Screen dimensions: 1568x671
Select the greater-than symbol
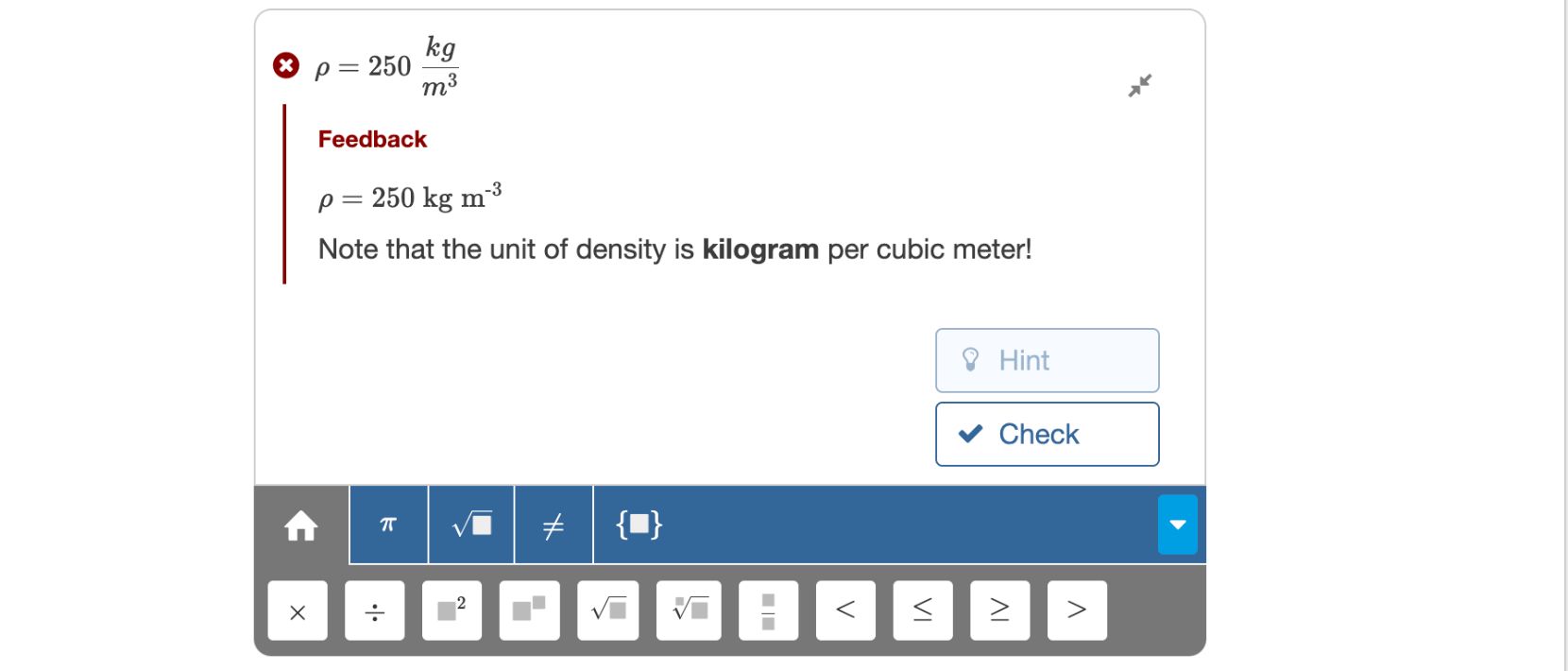1077,611
